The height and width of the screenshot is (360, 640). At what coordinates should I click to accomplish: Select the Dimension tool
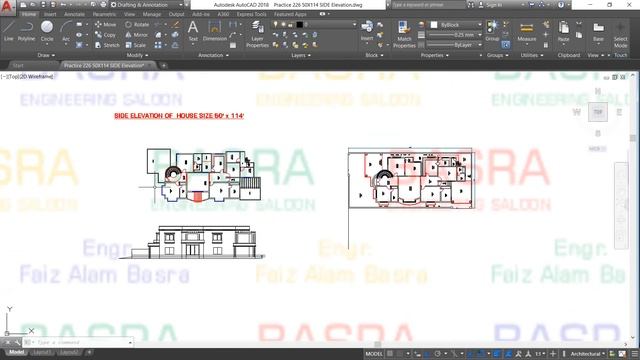215,31
